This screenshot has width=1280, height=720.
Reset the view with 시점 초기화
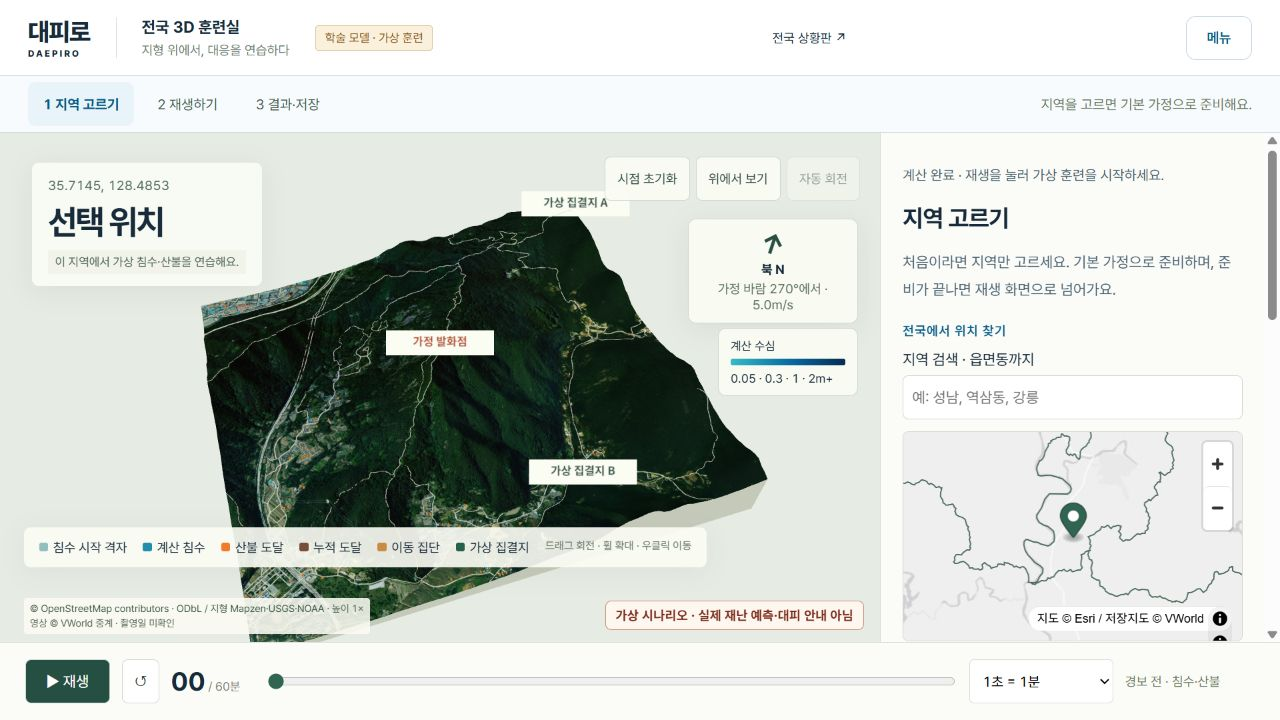[647, 179]
